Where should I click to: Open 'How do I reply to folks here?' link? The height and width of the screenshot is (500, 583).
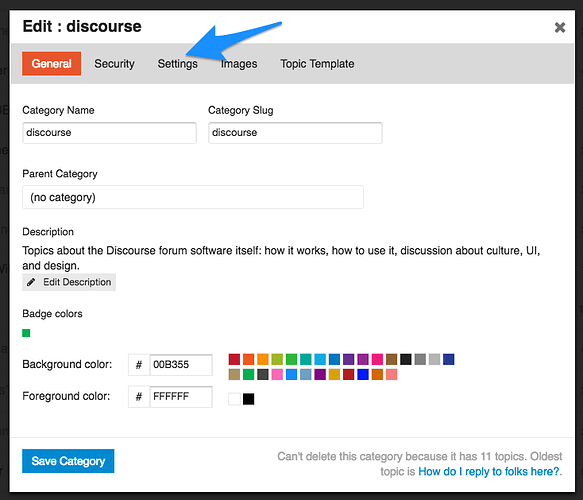coord(489,471)
